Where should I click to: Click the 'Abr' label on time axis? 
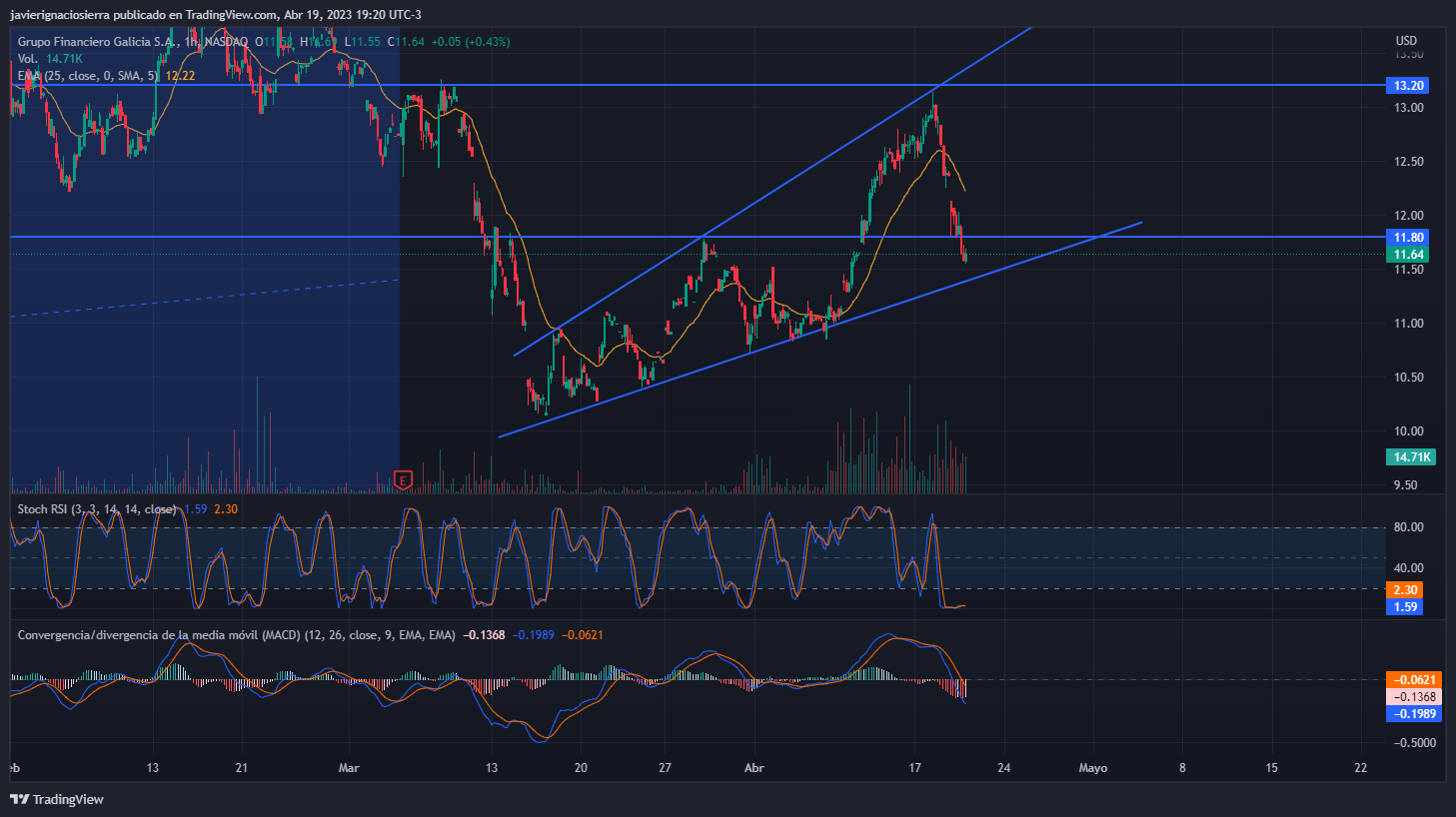pyautogui.click(x=754, y=768)
